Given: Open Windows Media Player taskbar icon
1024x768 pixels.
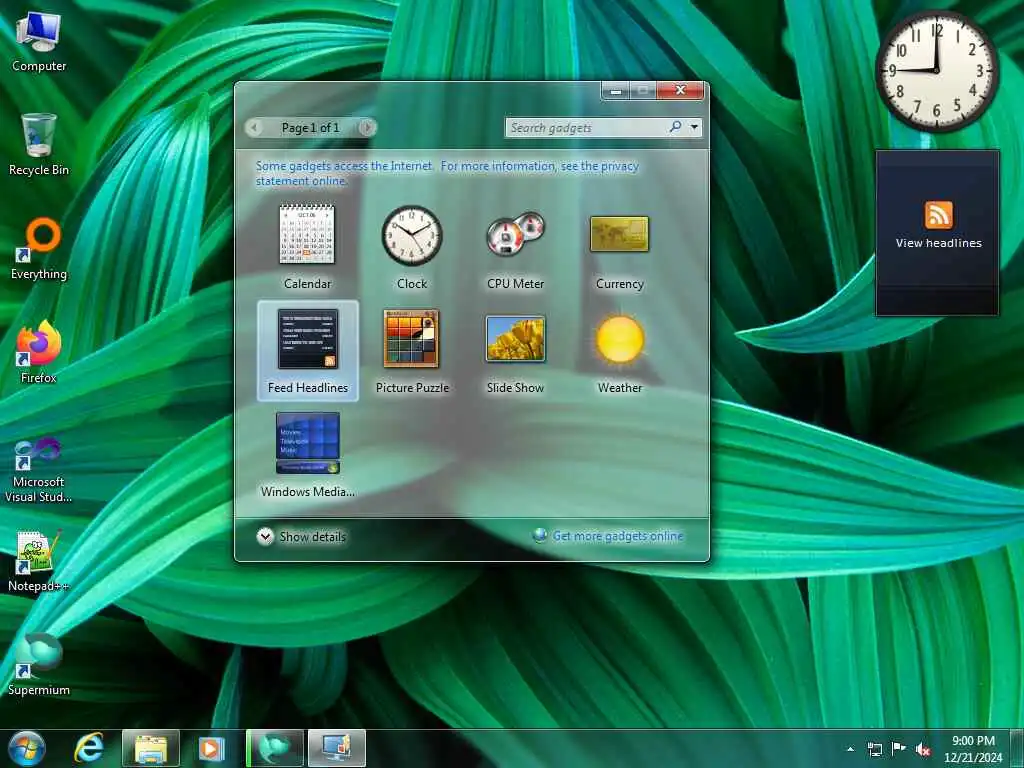Looking at the screenshot, I should [x=211, y=748].
